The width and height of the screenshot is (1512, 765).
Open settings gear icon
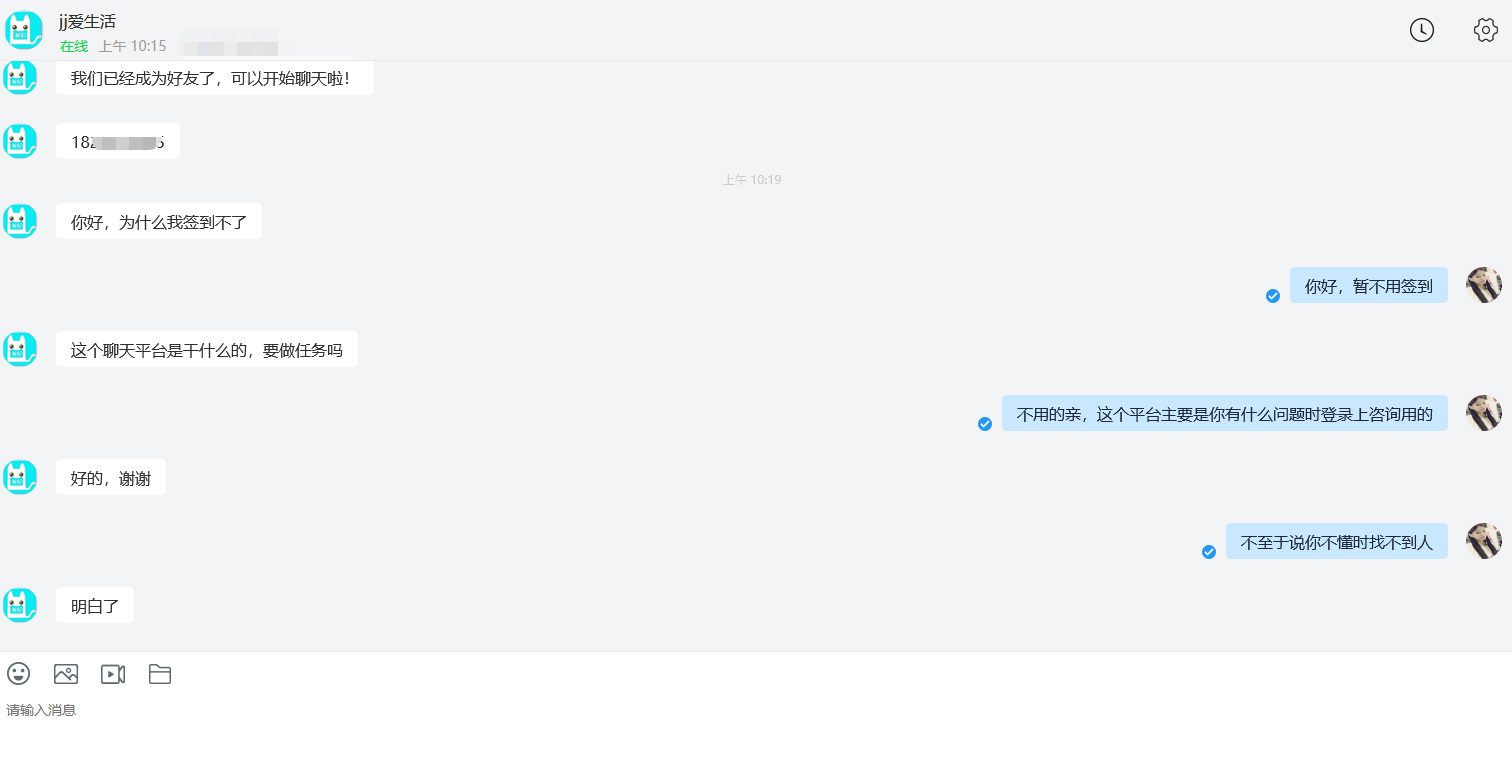[1485, 30]
